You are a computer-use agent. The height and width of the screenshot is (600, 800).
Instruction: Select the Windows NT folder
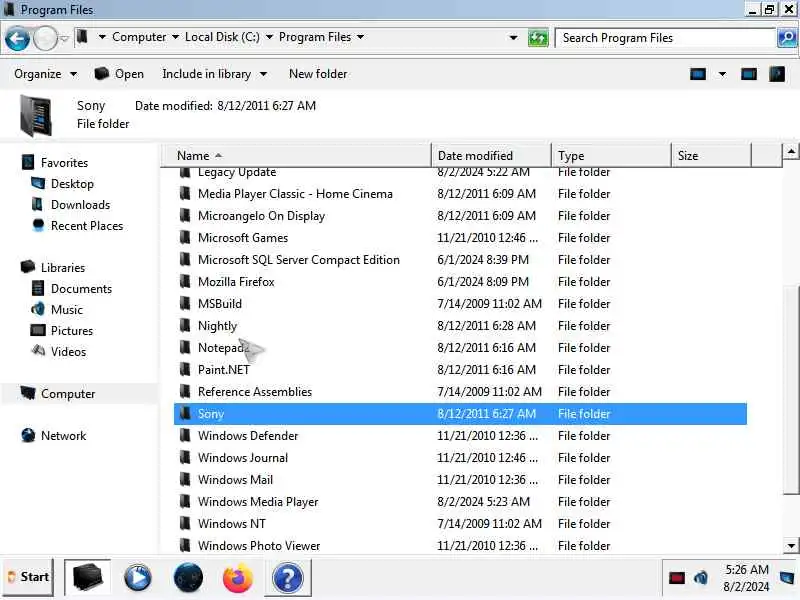pos(232,523)
